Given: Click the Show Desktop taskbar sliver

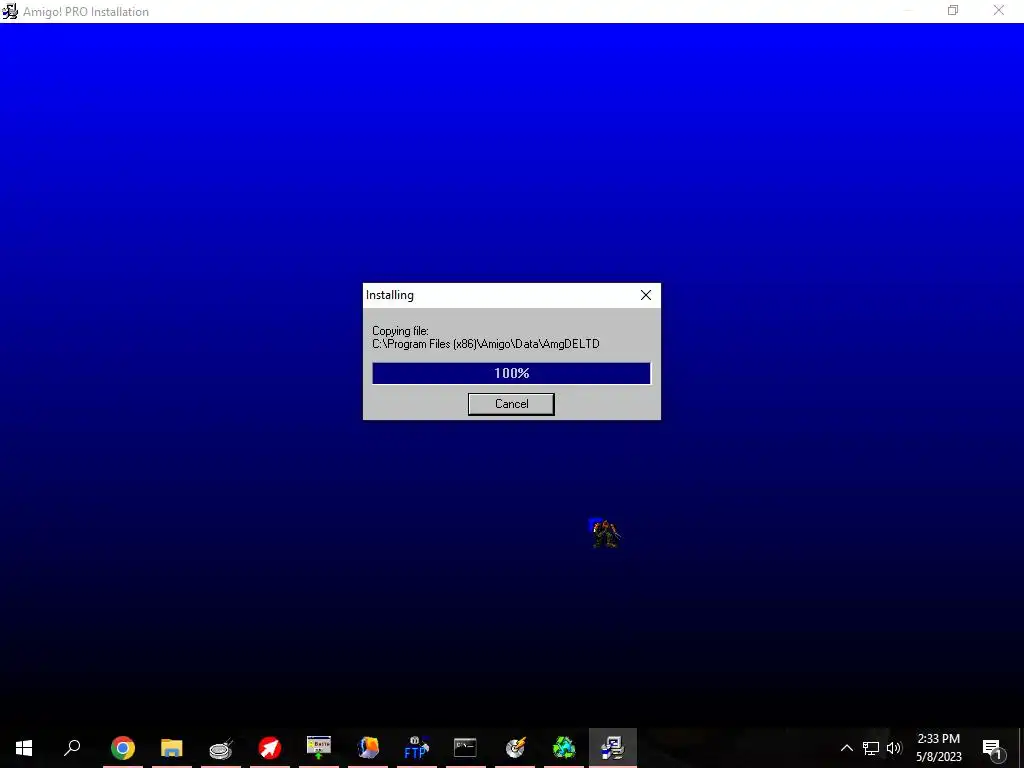Looking at the screenshot, I should pyautogui.click(x=1021, y=748).
